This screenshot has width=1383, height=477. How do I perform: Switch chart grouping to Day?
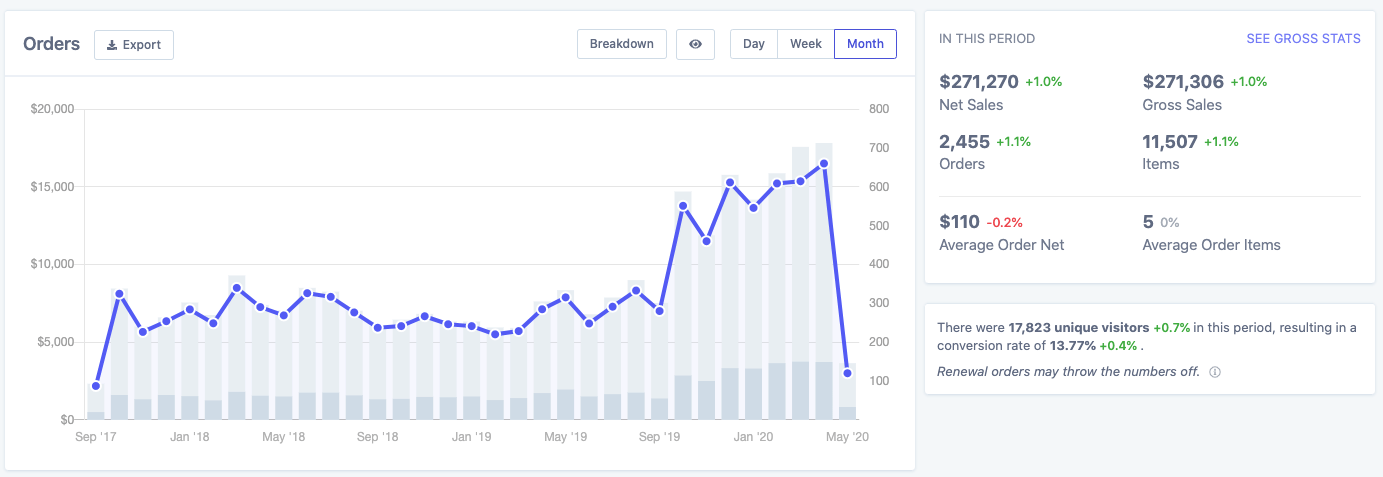coord(754,44)
